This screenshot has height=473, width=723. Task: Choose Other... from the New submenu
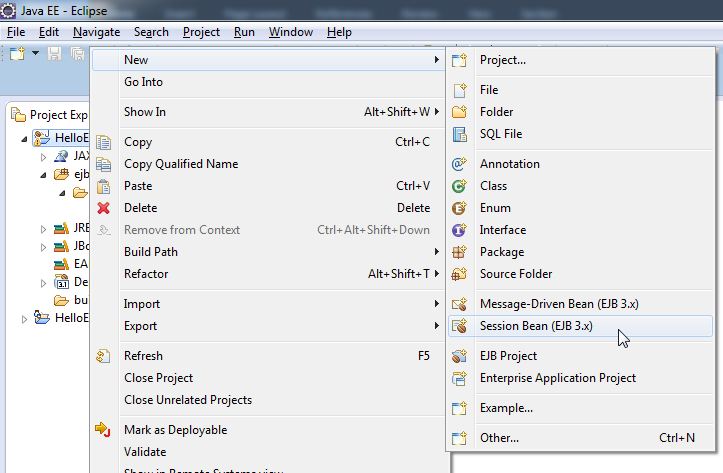pos(499,438)
